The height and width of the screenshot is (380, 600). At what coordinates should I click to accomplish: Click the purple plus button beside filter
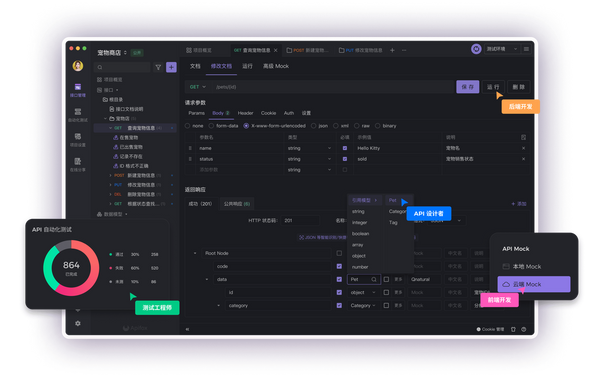[171, 67]
